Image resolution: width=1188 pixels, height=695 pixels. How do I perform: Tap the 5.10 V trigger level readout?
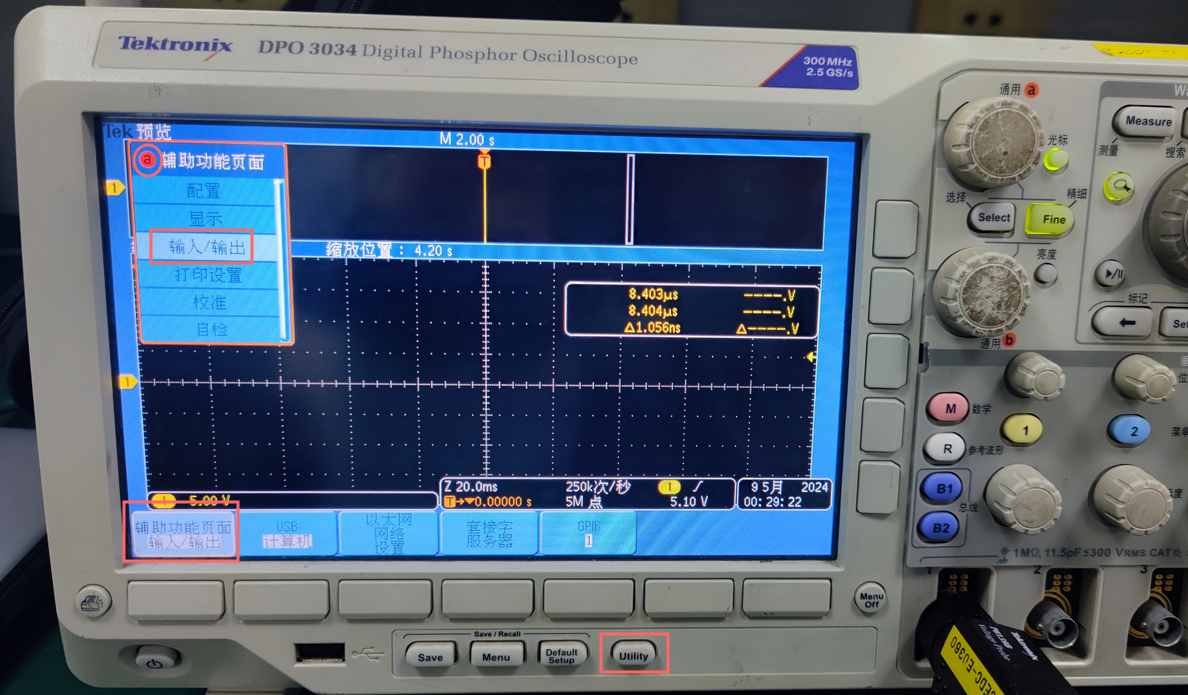(689, 502)
